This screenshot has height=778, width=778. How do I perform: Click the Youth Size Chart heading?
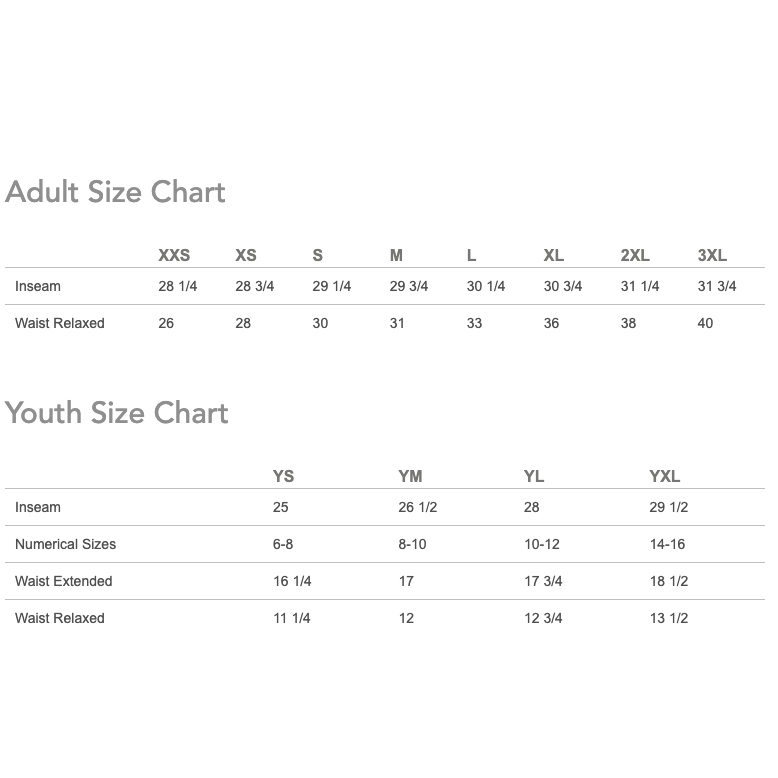click(117, 413)
